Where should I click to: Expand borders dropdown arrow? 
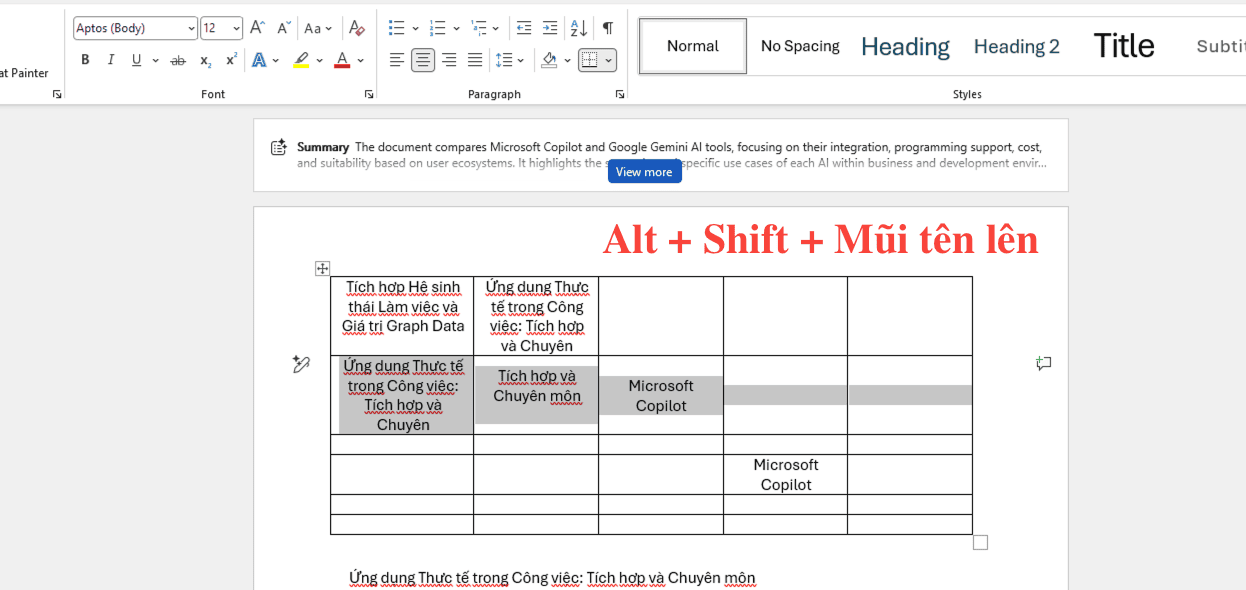[x=608, y=60]
